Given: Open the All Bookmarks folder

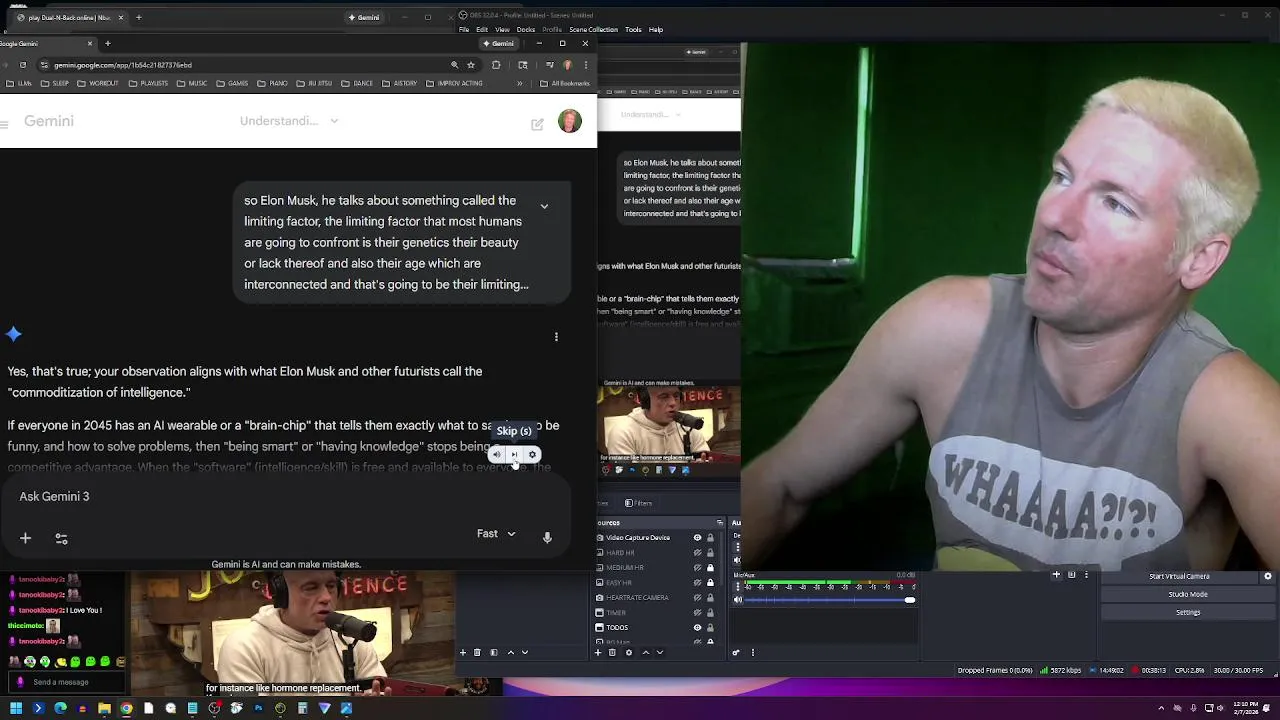Looking at the screenshot, I should click(x=566, y=84).
